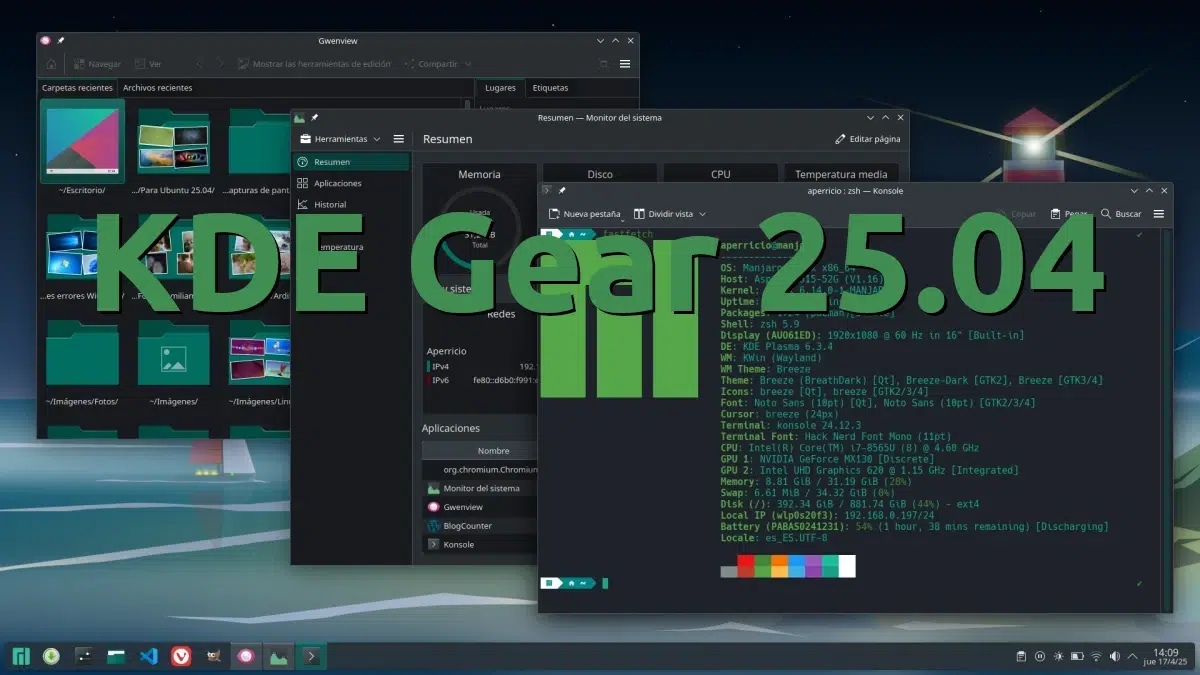Click the Disco card title in System Monitor
The width and height of the screenshot is (1200, 675).
(600, 174)
